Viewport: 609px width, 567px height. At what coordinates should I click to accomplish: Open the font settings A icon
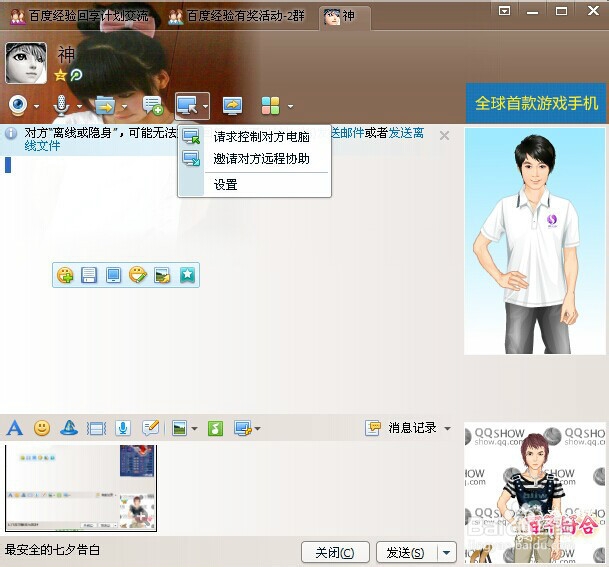click(15, 428)
